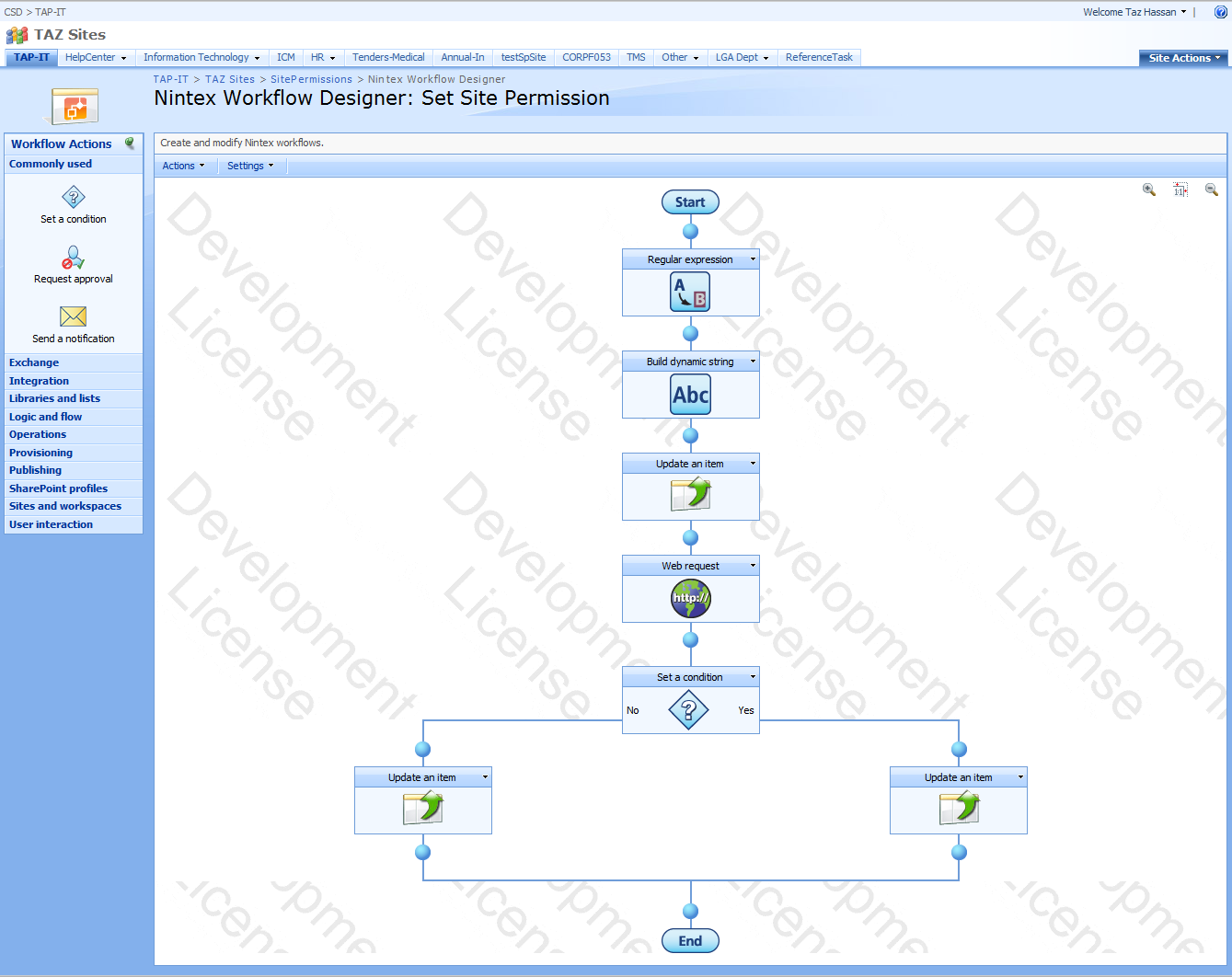Expand the User interaction category
Screen dimensions: 1232x977
(74, 524)
